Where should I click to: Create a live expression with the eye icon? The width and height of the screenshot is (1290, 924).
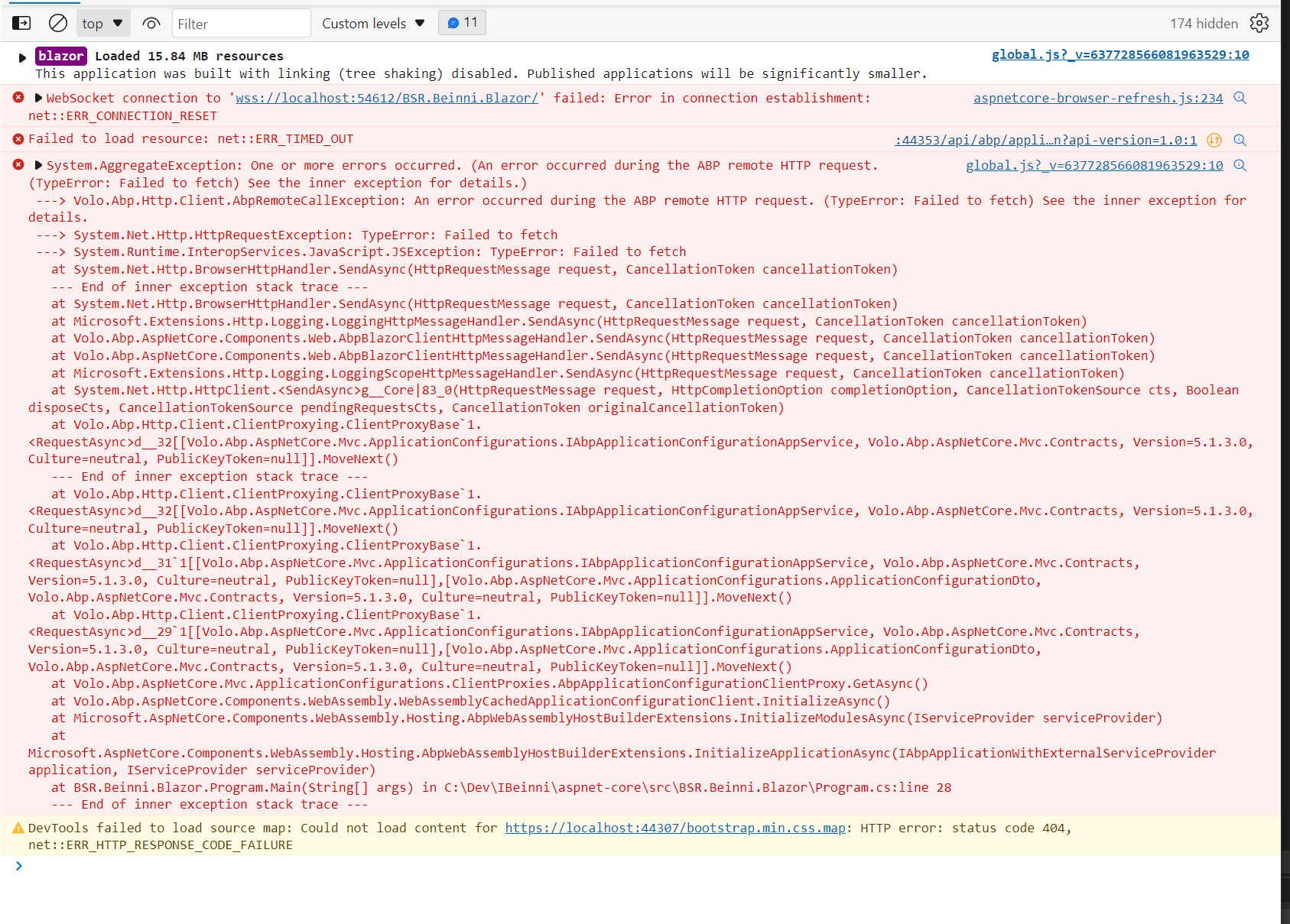click(x=151, y=24)
